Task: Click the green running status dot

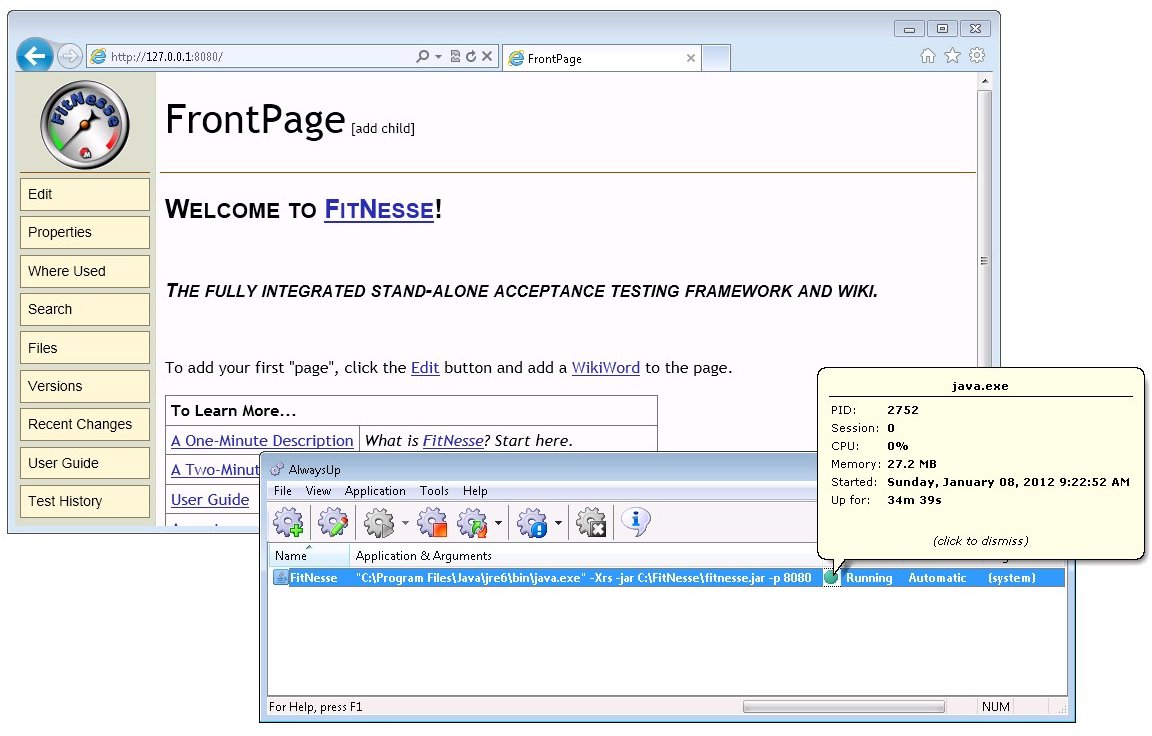Action: point(831,578)
